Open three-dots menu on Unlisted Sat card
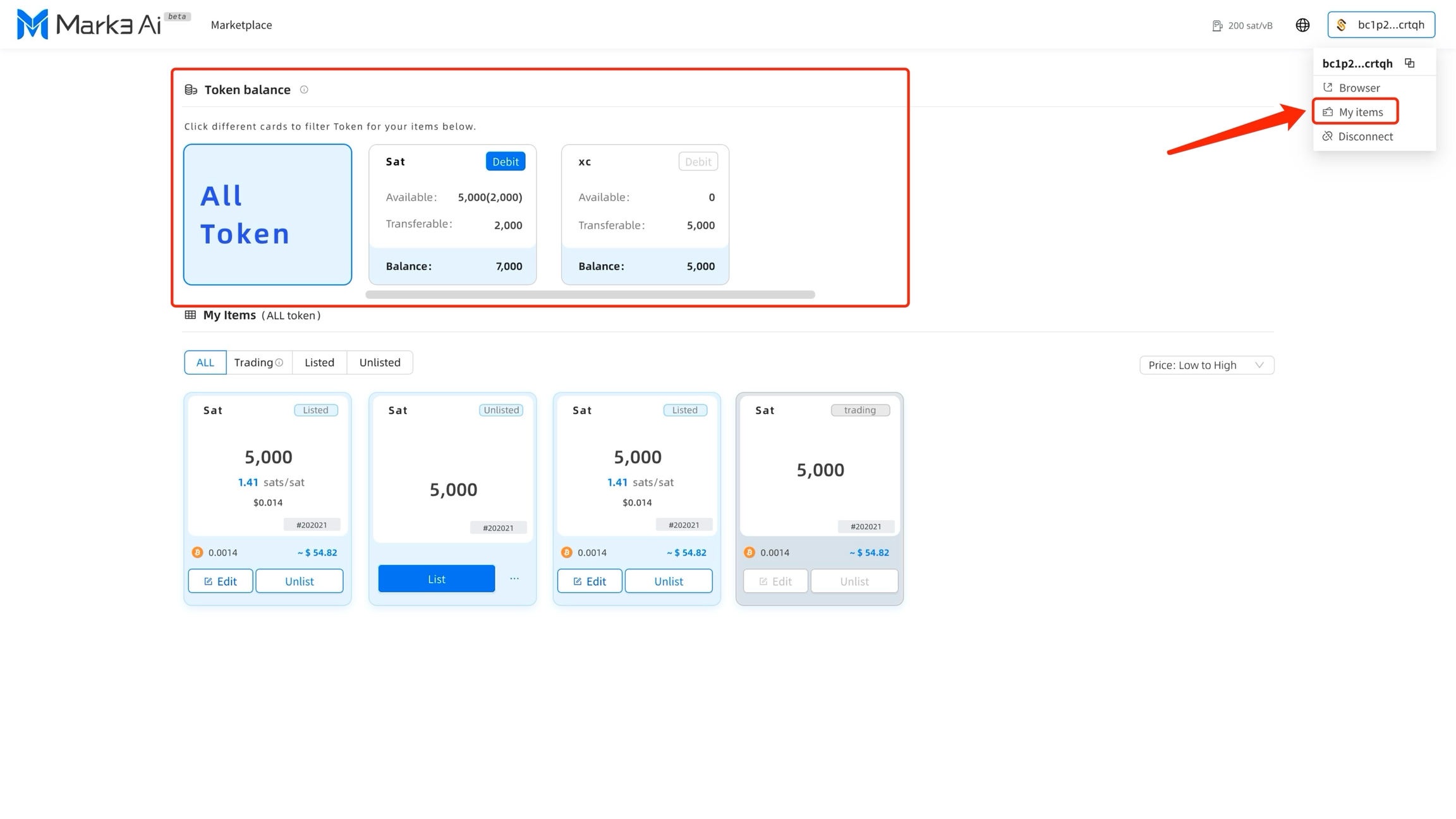Screen dimensions: 1456x819 click(x=514, y=579)
